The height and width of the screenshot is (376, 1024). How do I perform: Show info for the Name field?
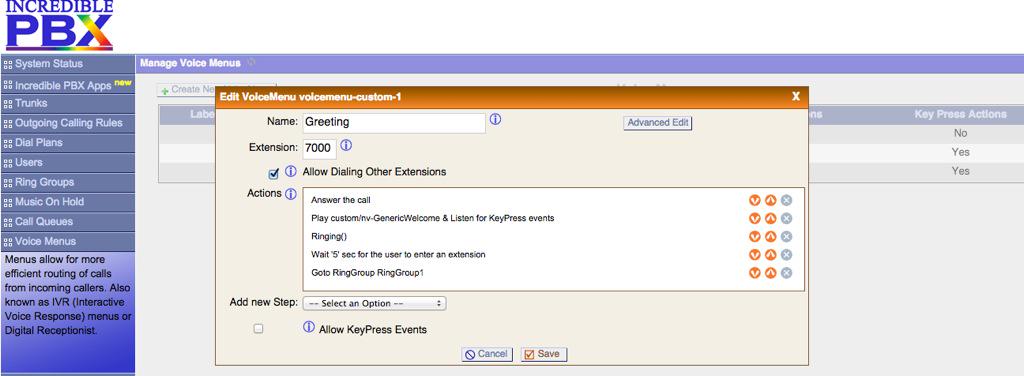(496, 119)
